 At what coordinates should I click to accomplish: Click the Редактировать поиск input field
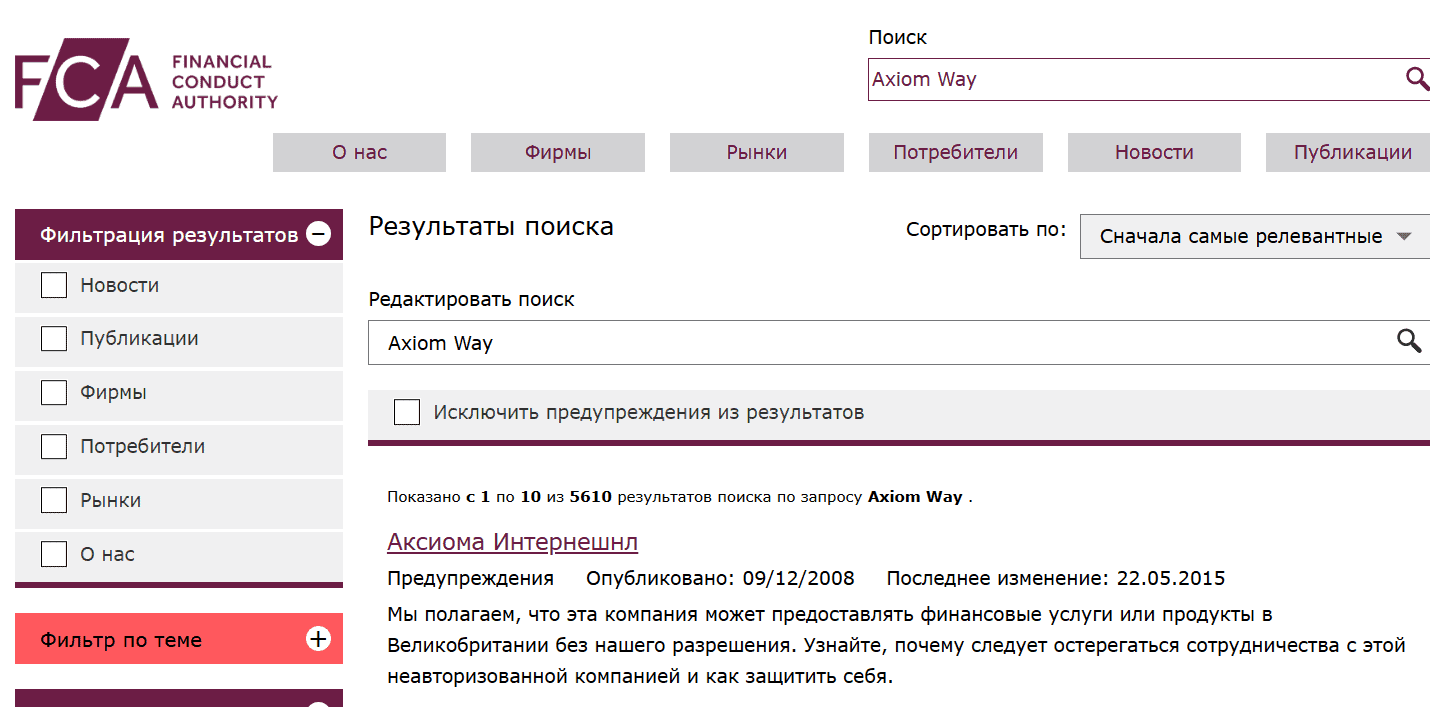800,341
